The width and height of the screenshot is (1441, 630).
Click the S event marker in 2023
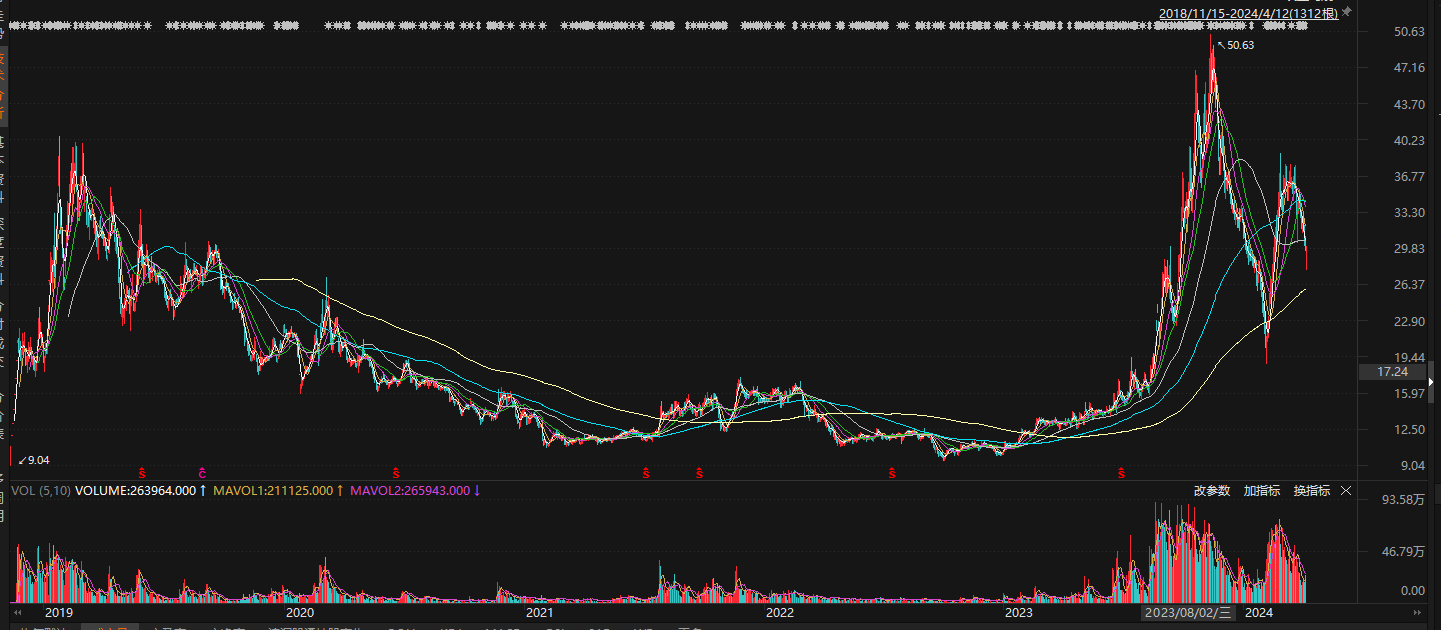pyautogui.click(x=1122, y=472)
